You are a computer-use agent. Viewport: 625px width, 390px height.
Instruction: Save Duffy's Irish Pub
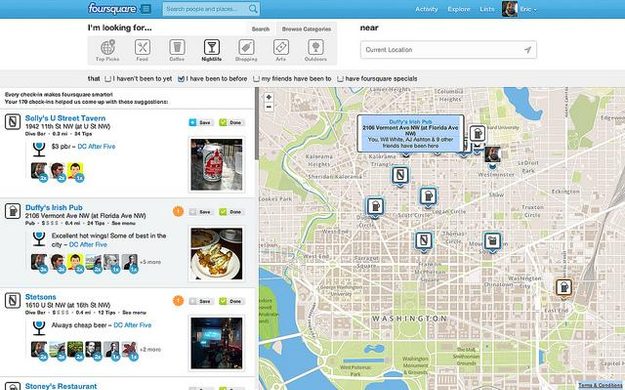click(200, 212)
